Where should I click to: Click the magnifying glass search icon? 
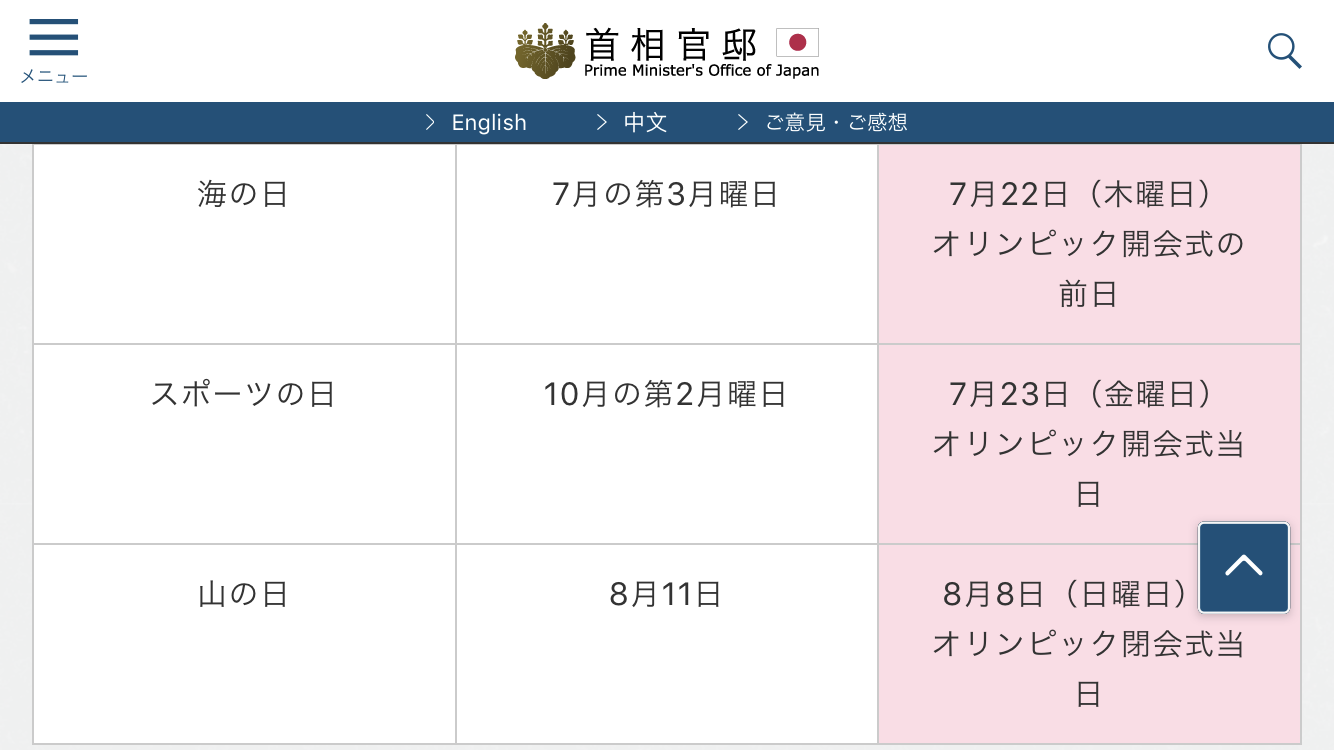1284,50
